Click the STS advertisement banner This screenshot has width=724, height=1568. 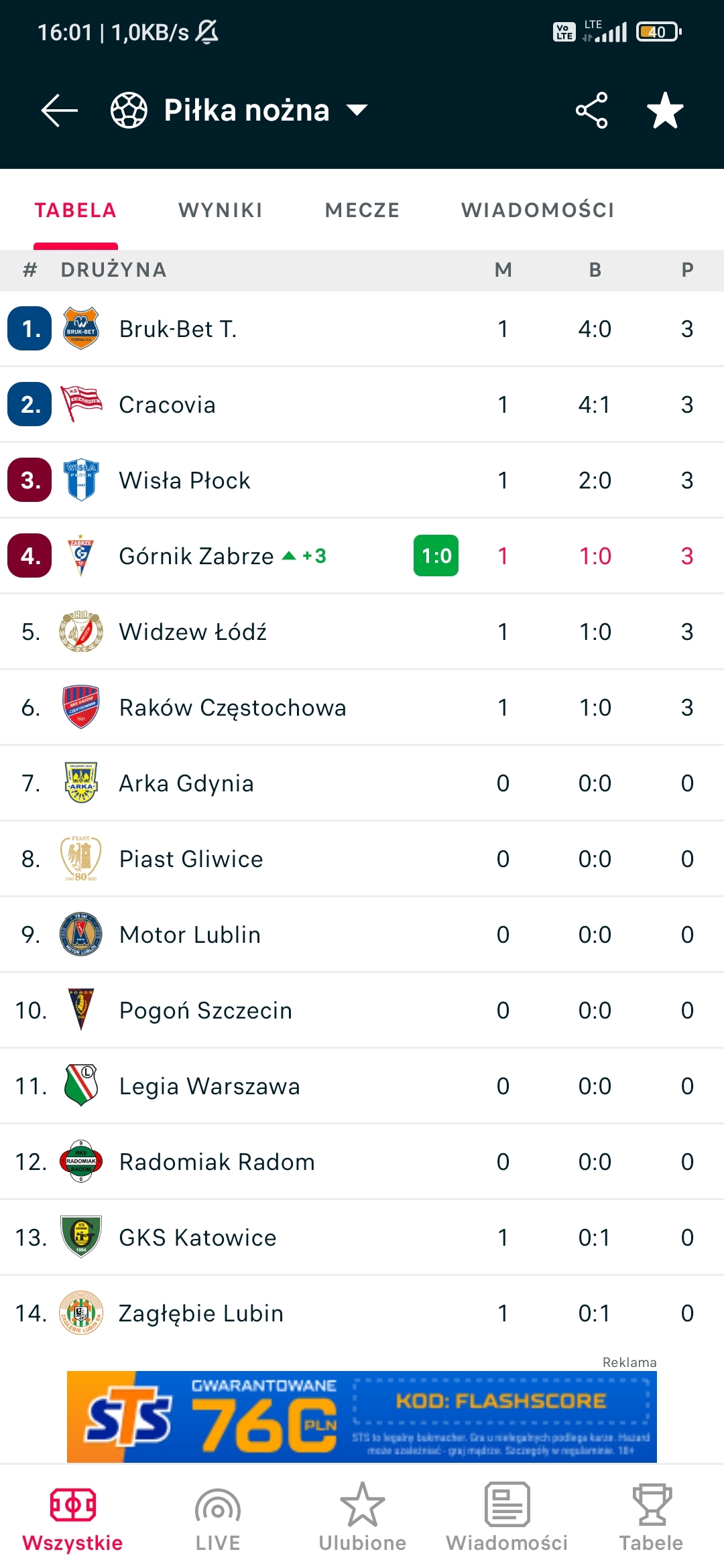(x=362, y=1417)
